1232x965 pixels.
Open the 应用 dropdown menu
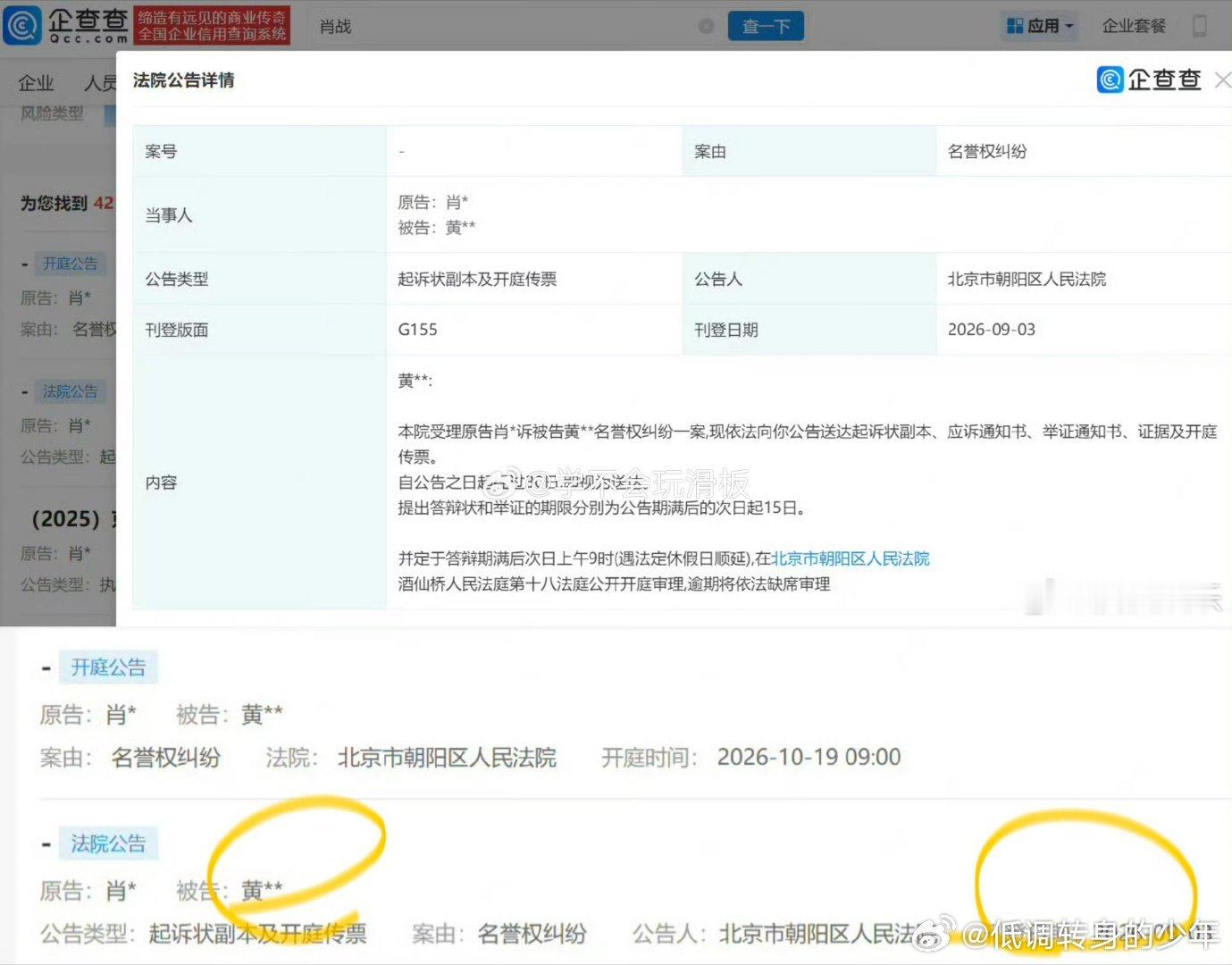[1040, 26]
